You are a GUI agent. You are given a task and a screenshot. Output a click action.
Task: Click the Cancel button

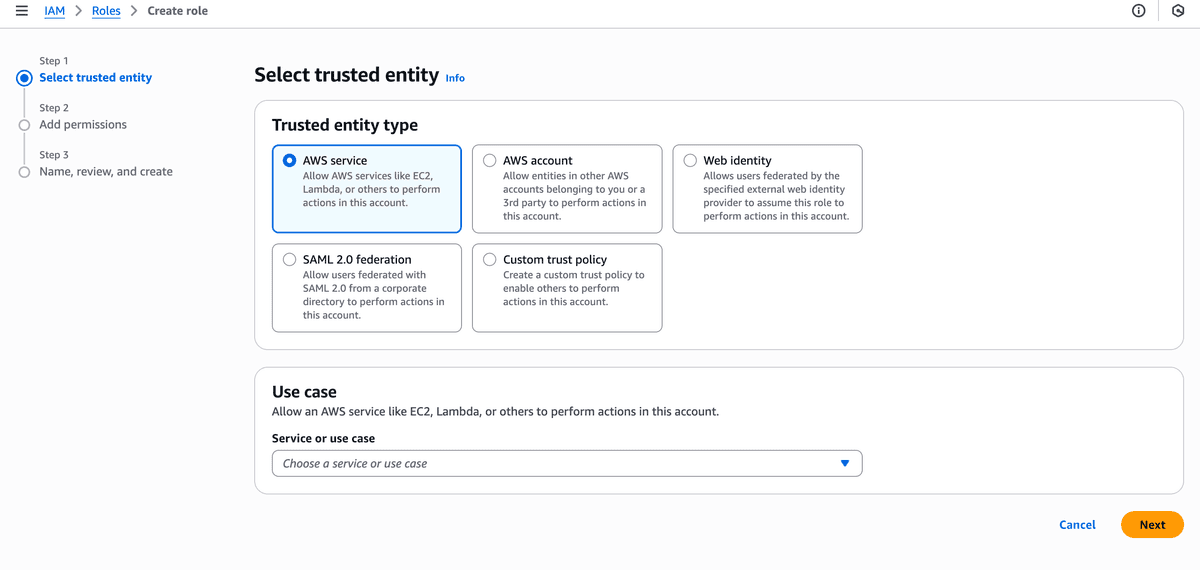(x=1077, y=525)
